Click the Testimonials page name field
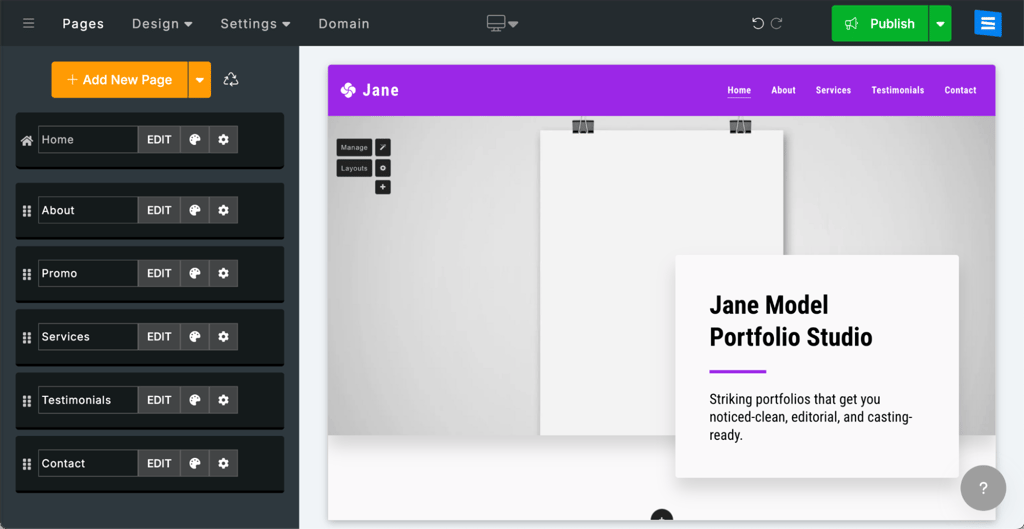 coord(88,400)
